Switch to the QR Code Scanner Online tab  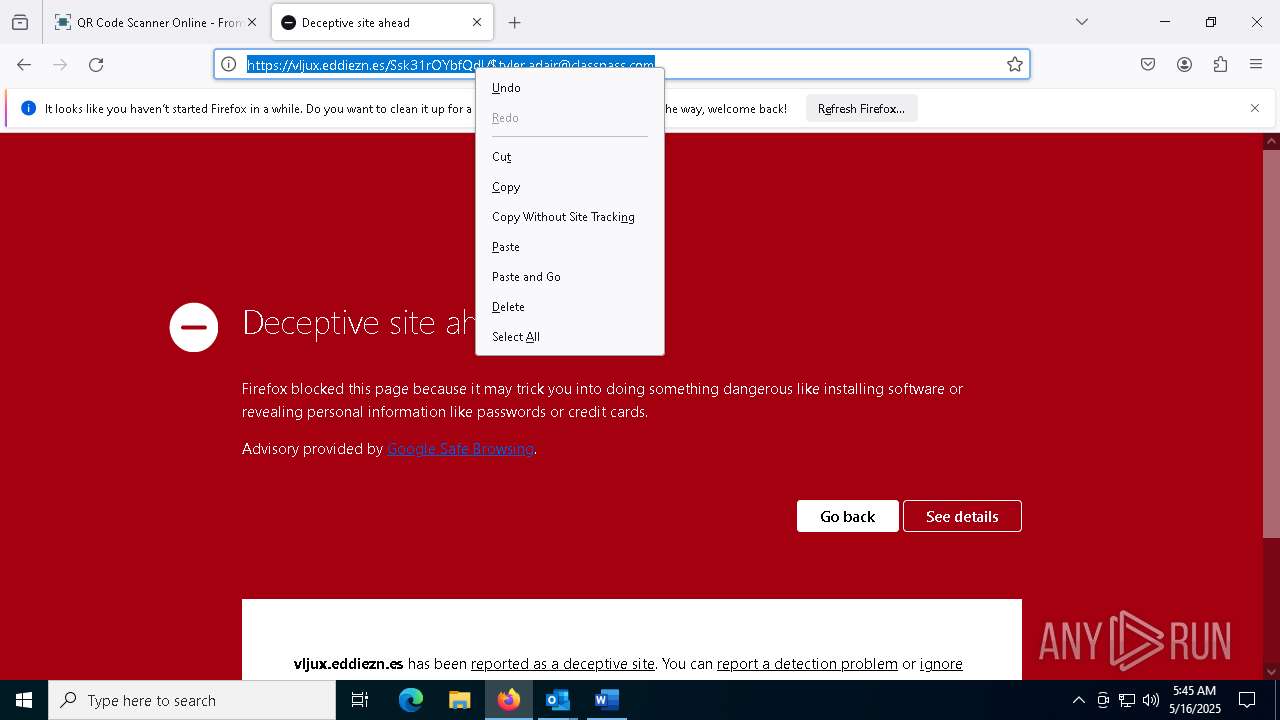(x=156, y=22)
